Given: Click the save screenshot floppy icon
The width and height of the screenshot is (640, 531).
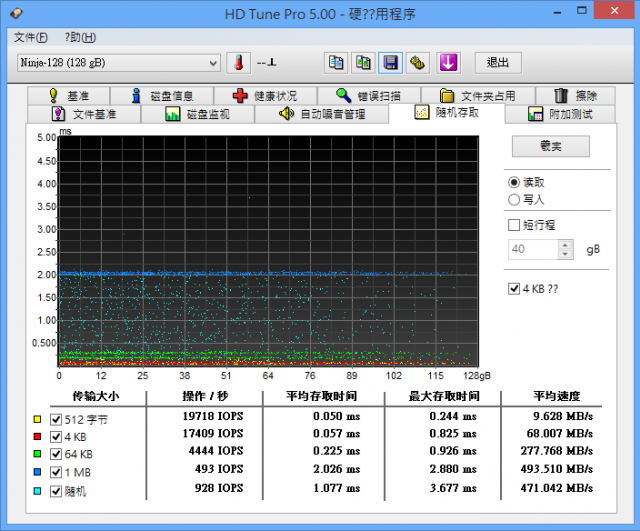Looking at the screenshot, I should (x=391, y=63).
